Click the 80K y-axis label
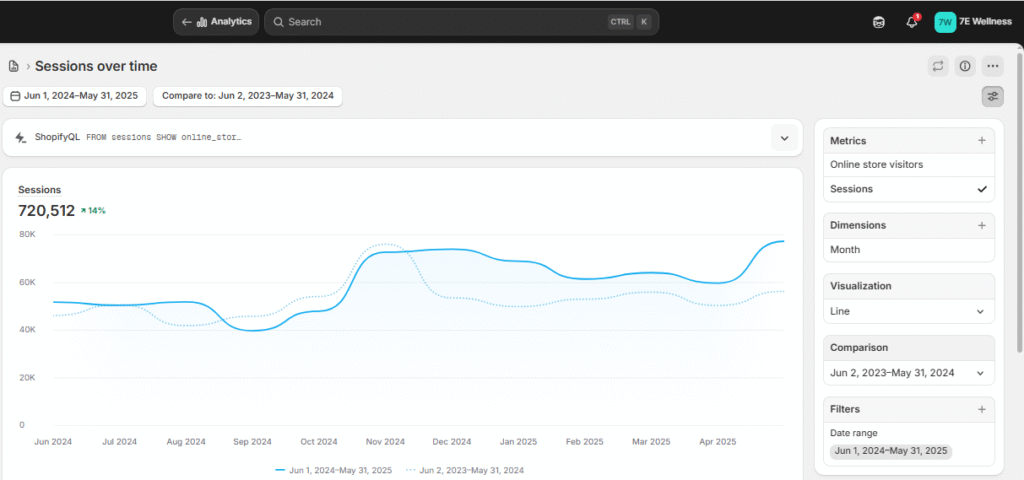1024x480 pixels. coord(26,234)
